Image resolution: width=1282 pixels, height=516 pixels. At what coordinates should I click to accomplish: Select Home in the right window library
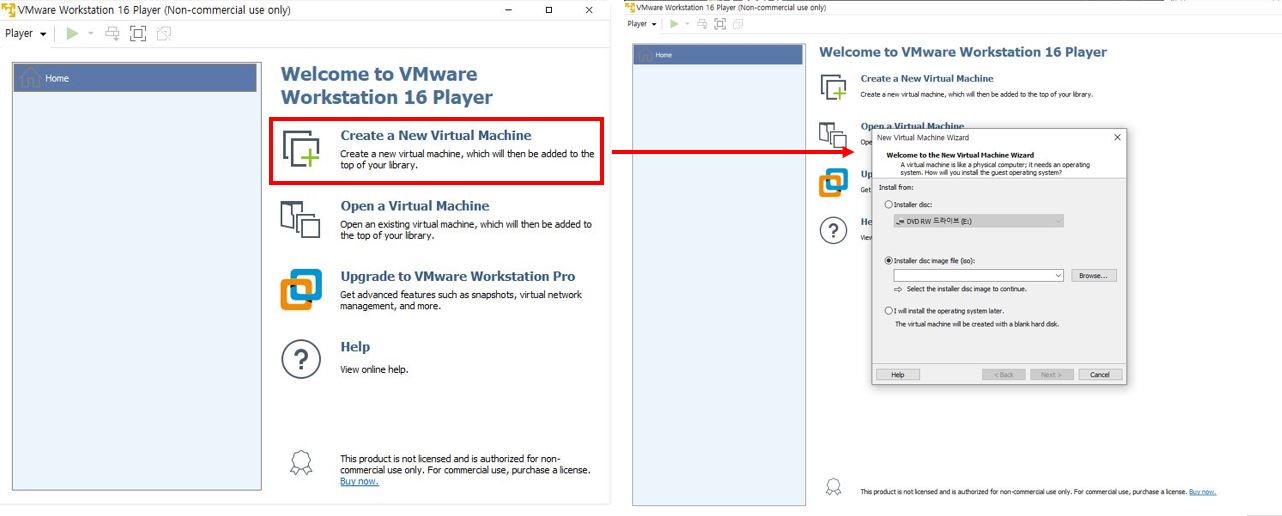pos(718,55)
